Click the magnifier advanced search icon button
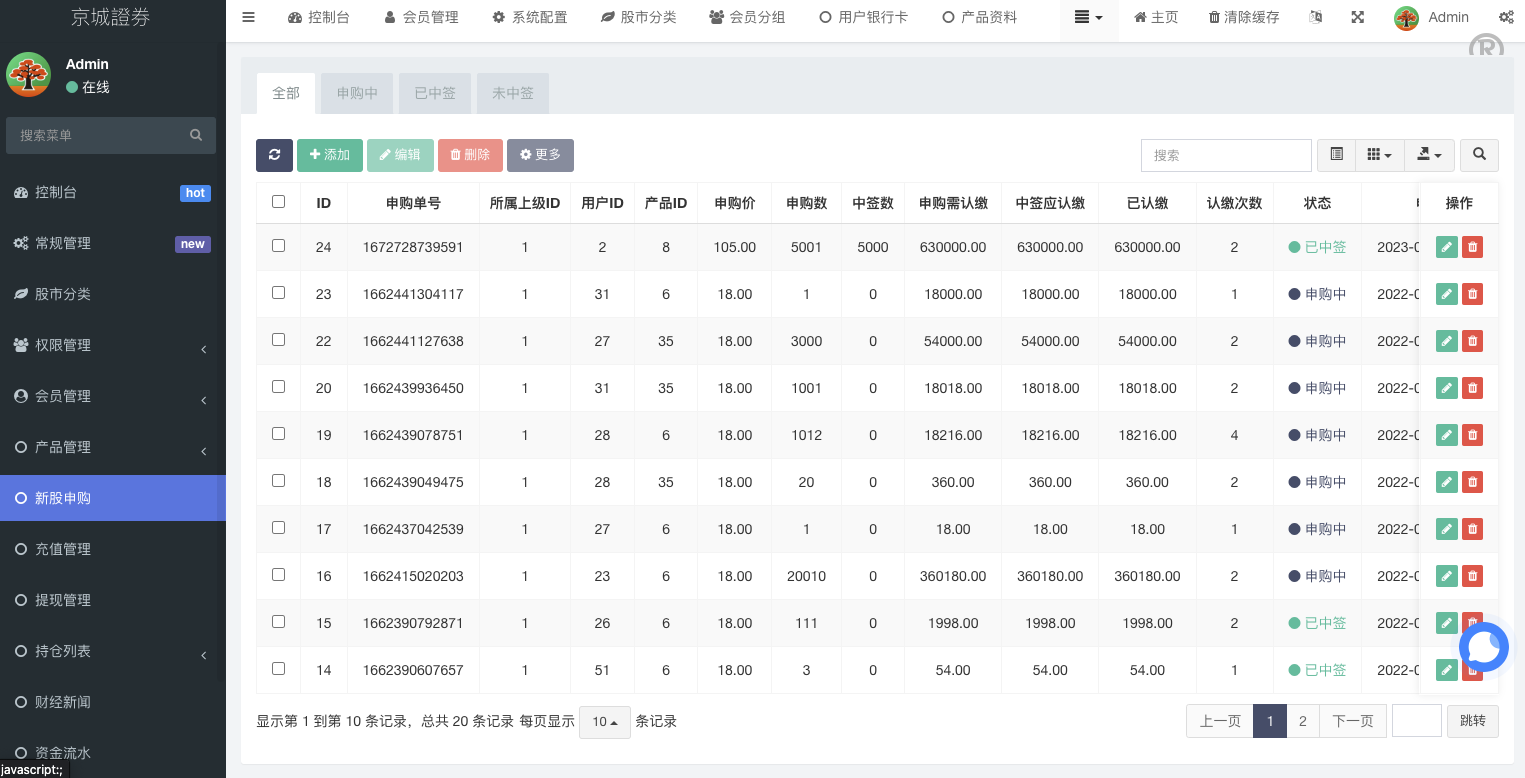Screen dimensions: 1525x778 (x=1479, y=155)
